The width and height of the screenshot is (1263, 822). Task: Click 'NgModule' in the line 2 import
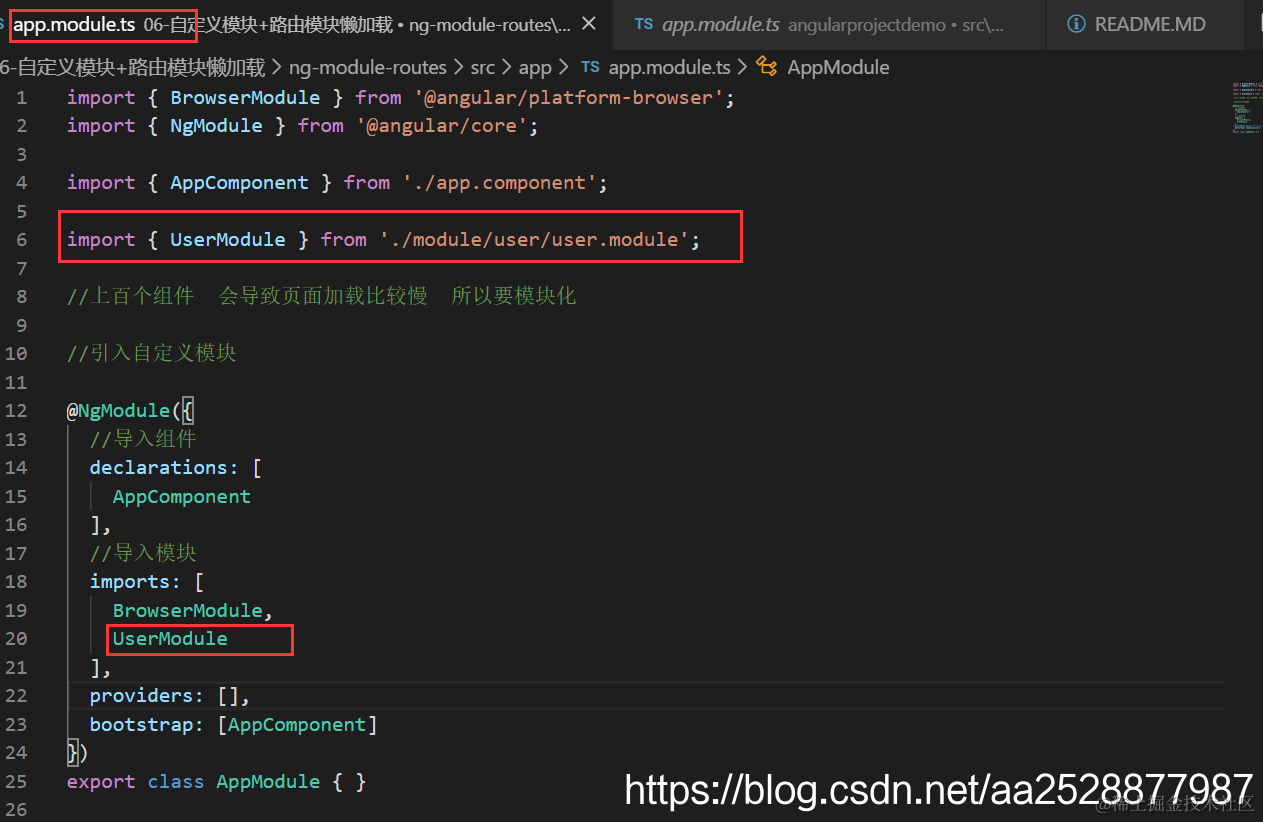tap(216, 126)
